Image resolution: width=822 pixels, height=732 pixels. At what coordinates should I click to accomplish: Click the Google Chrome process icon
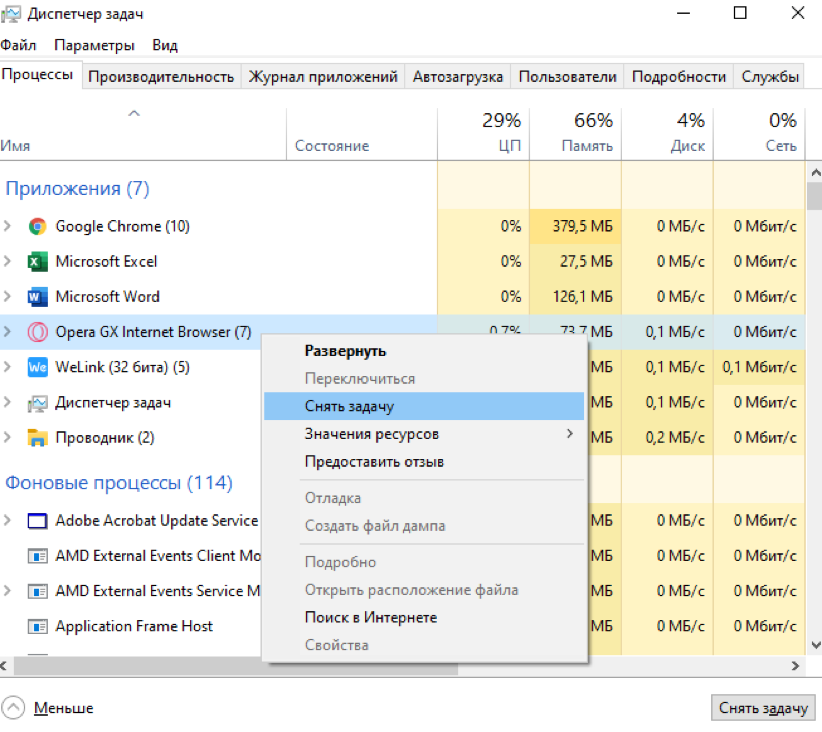pos(37,227)
